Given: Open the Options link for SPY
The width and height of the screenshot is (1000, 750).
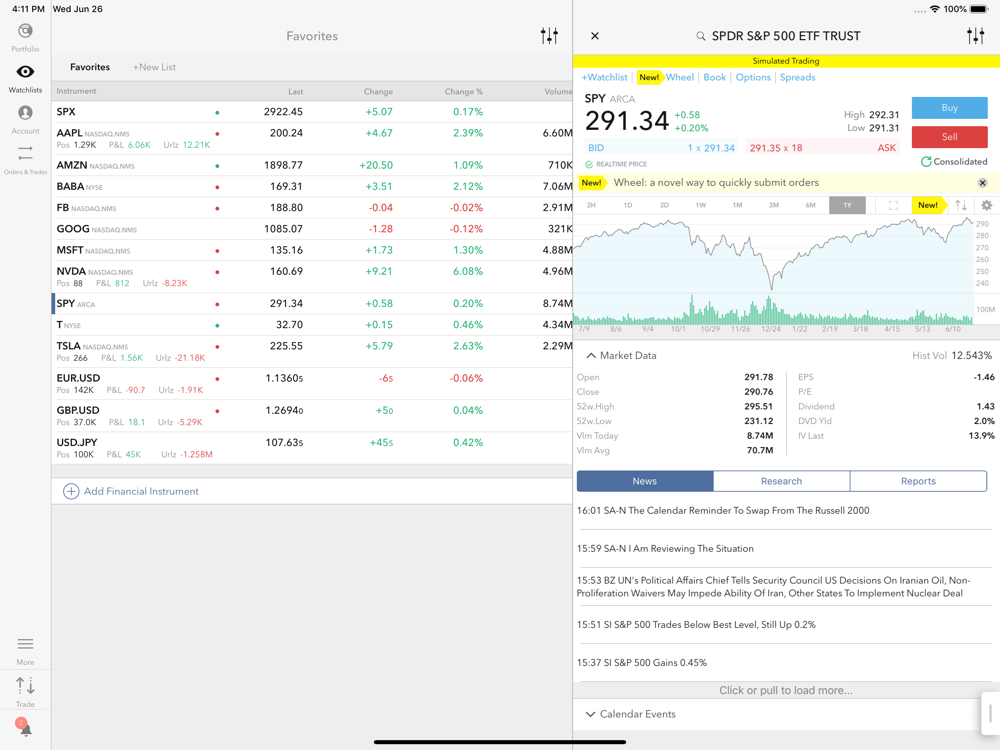Looking at the screenshot, I should [753, 77].
